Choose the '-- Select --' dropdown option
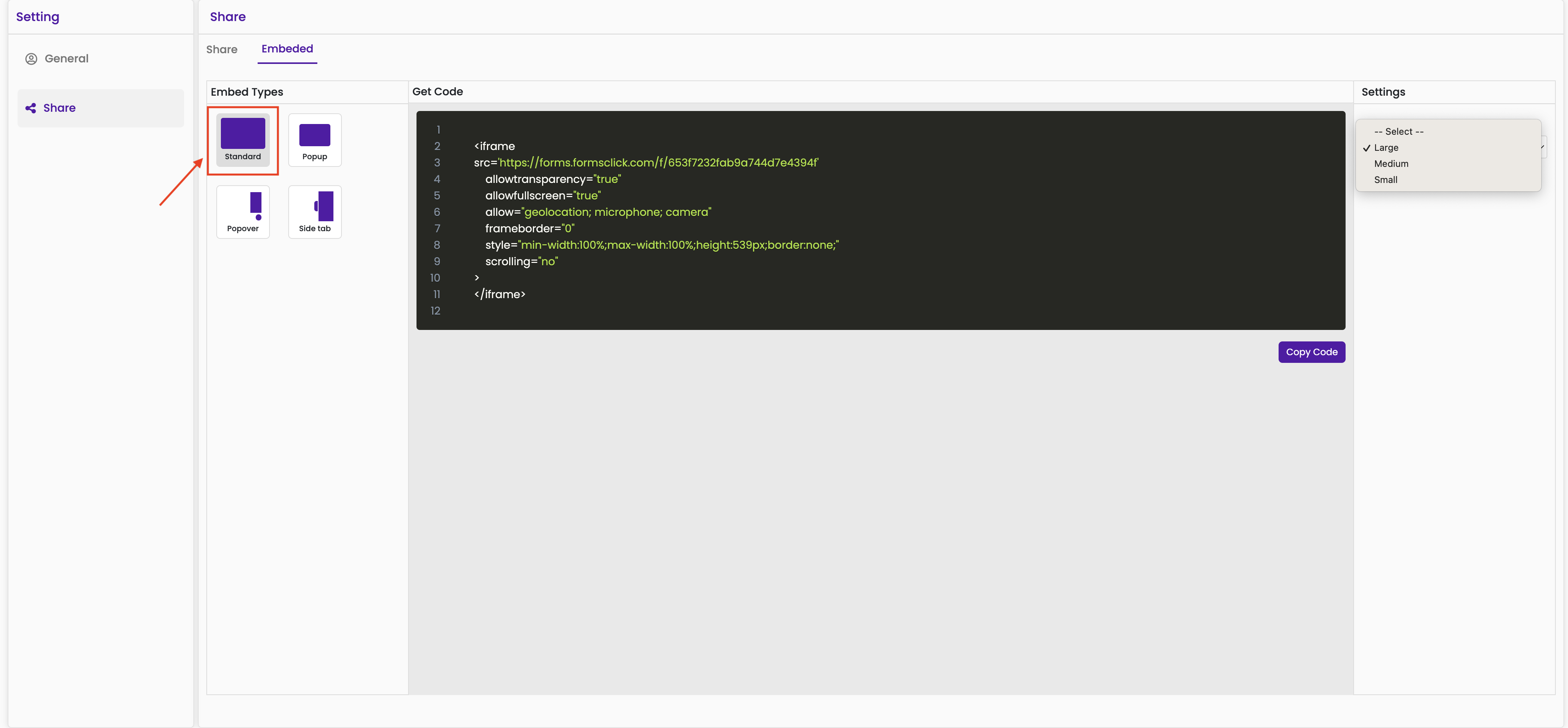 pyautogui.click(x=1448, y=132)
